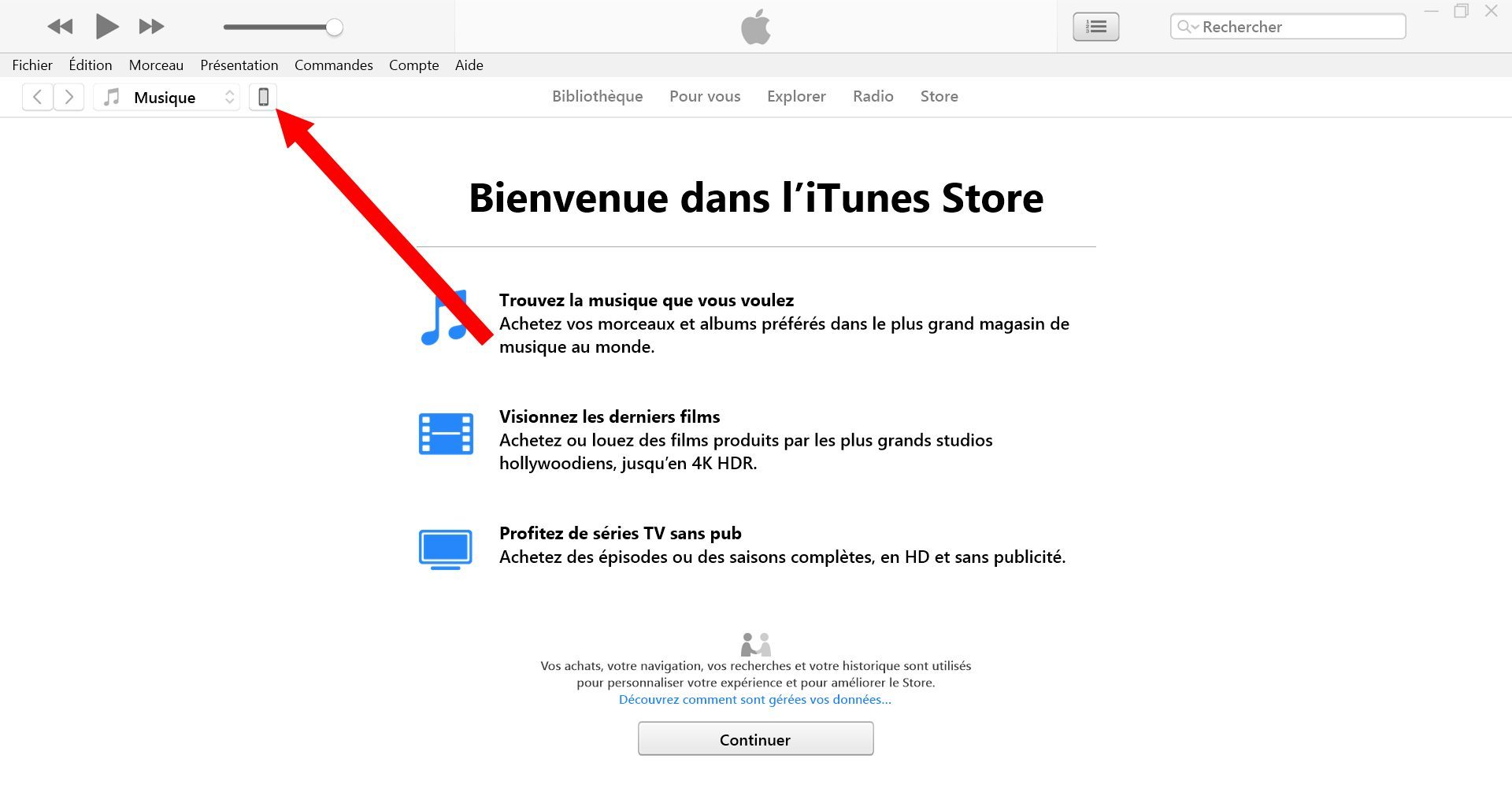
Task: Start playback with the Play button
Action: pos(107,27)
